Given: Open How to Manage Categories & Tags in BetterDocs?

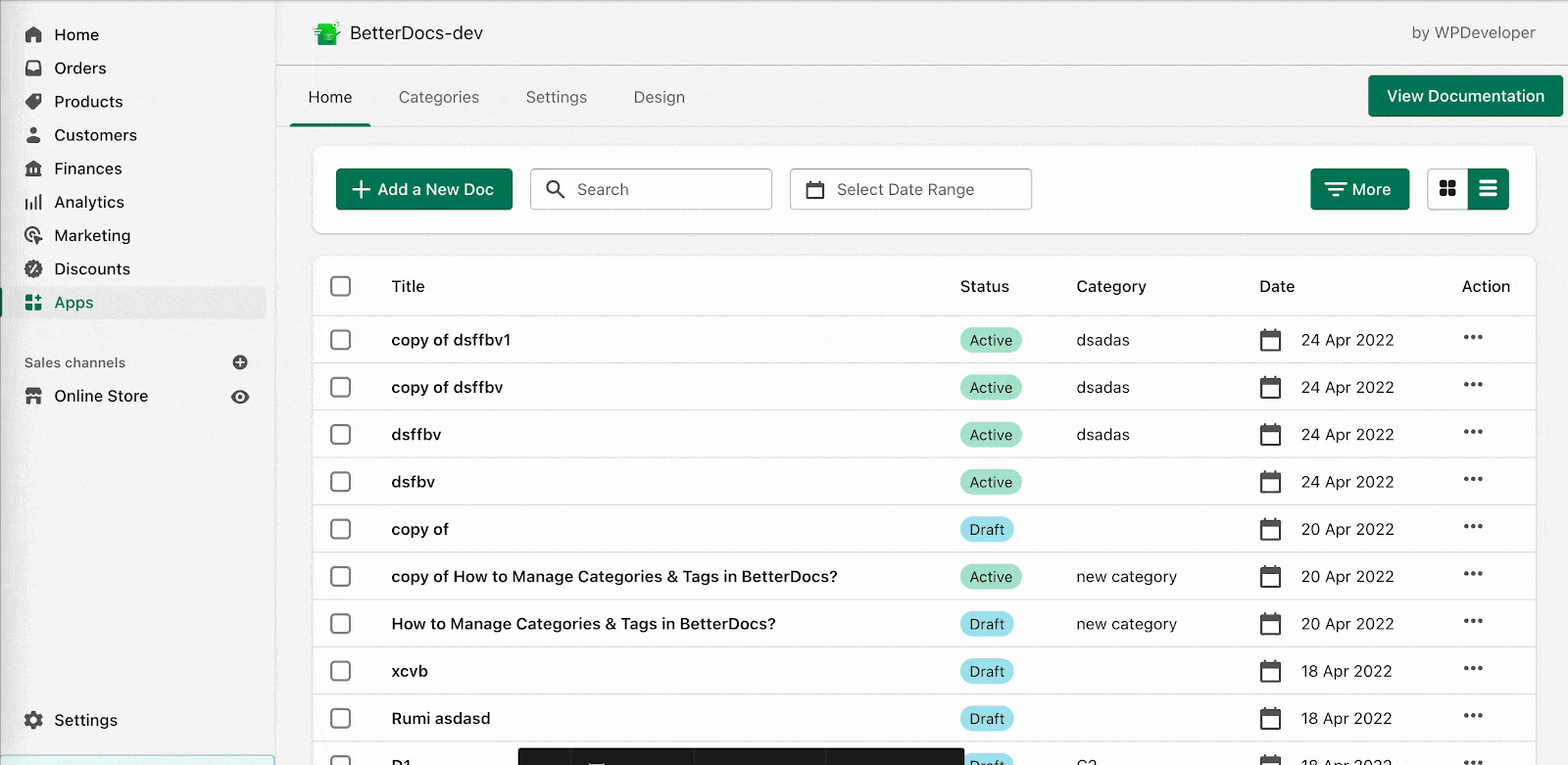Looking at the screenshot, I should [x=583, y=624].
